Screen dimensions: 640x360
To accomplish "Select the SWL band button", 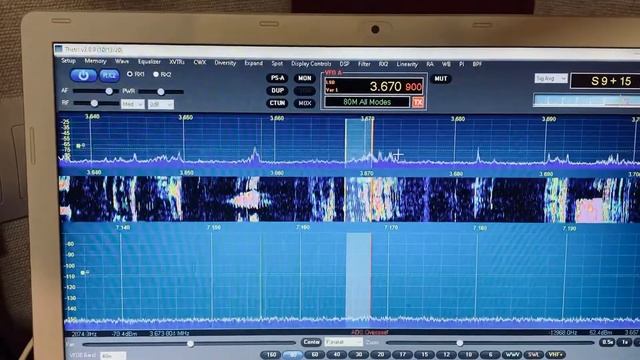I will pyautogui.click(x=533, y=355).
